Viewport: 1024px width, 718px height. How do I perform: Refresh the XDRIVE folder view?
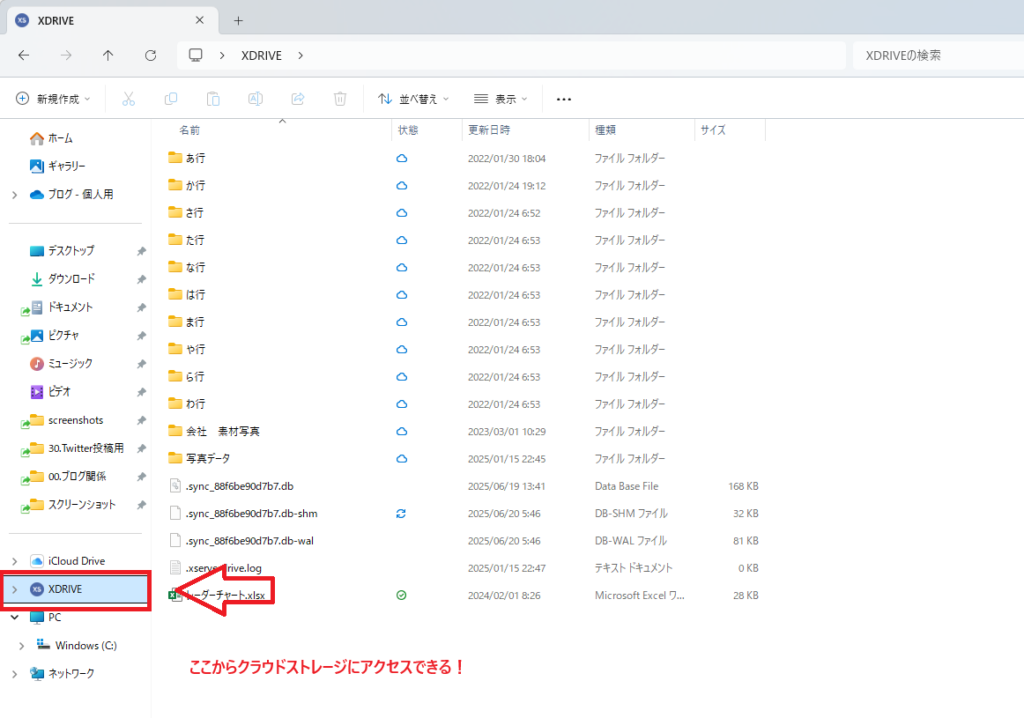pyautogui.click(x=150, y=56)
